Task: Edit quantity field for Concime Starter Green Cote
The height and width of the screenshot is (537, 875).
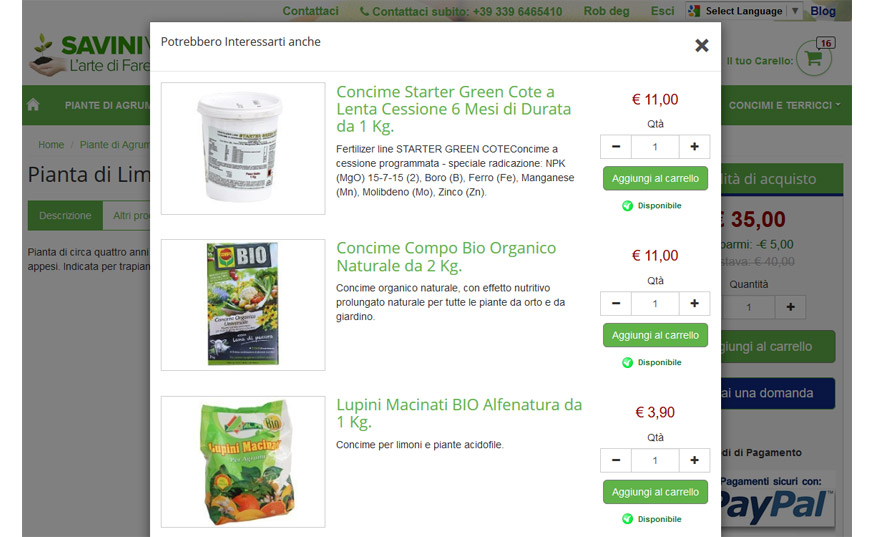Action: [655, 147]
